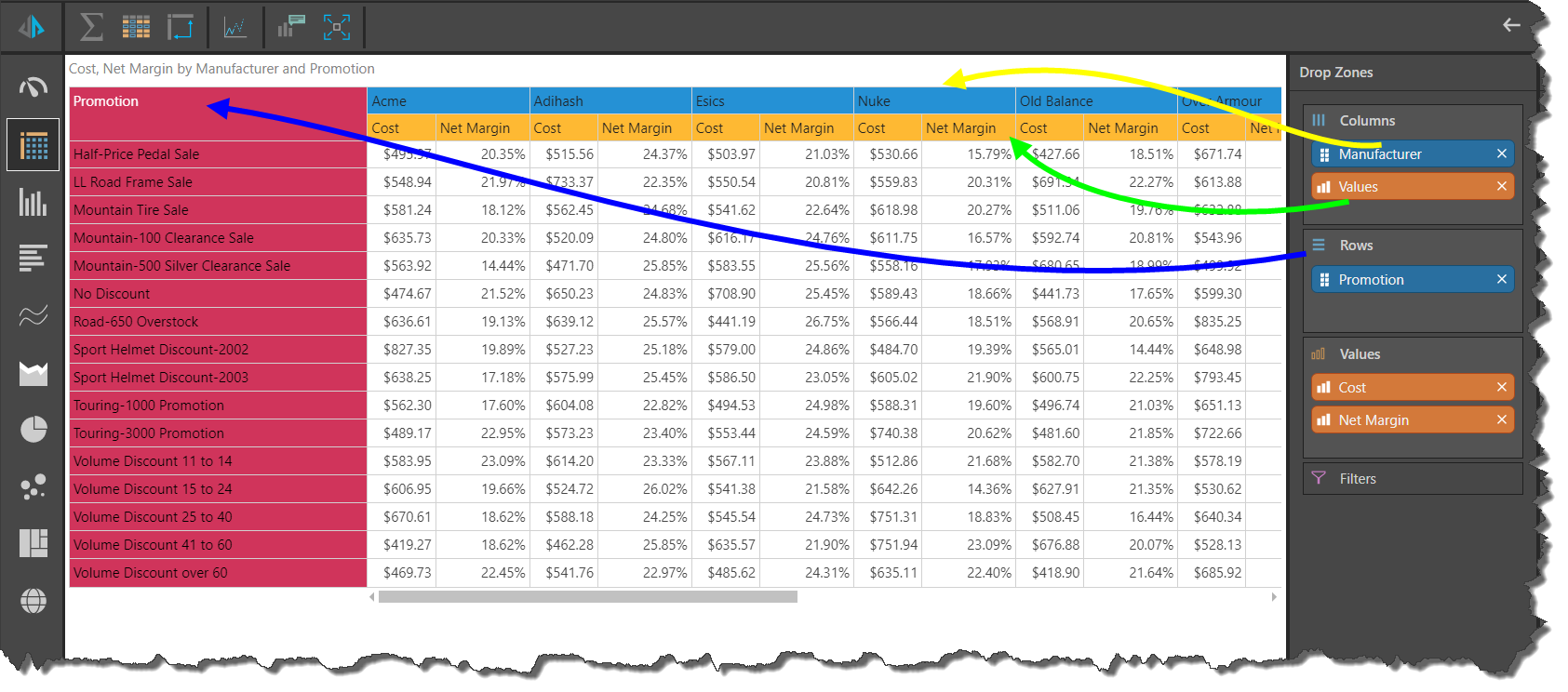The width and height of the screenshot is (1568, 692).
Task: Click the Manufacturer chip in Columns
Action: tap(1413, 154)
